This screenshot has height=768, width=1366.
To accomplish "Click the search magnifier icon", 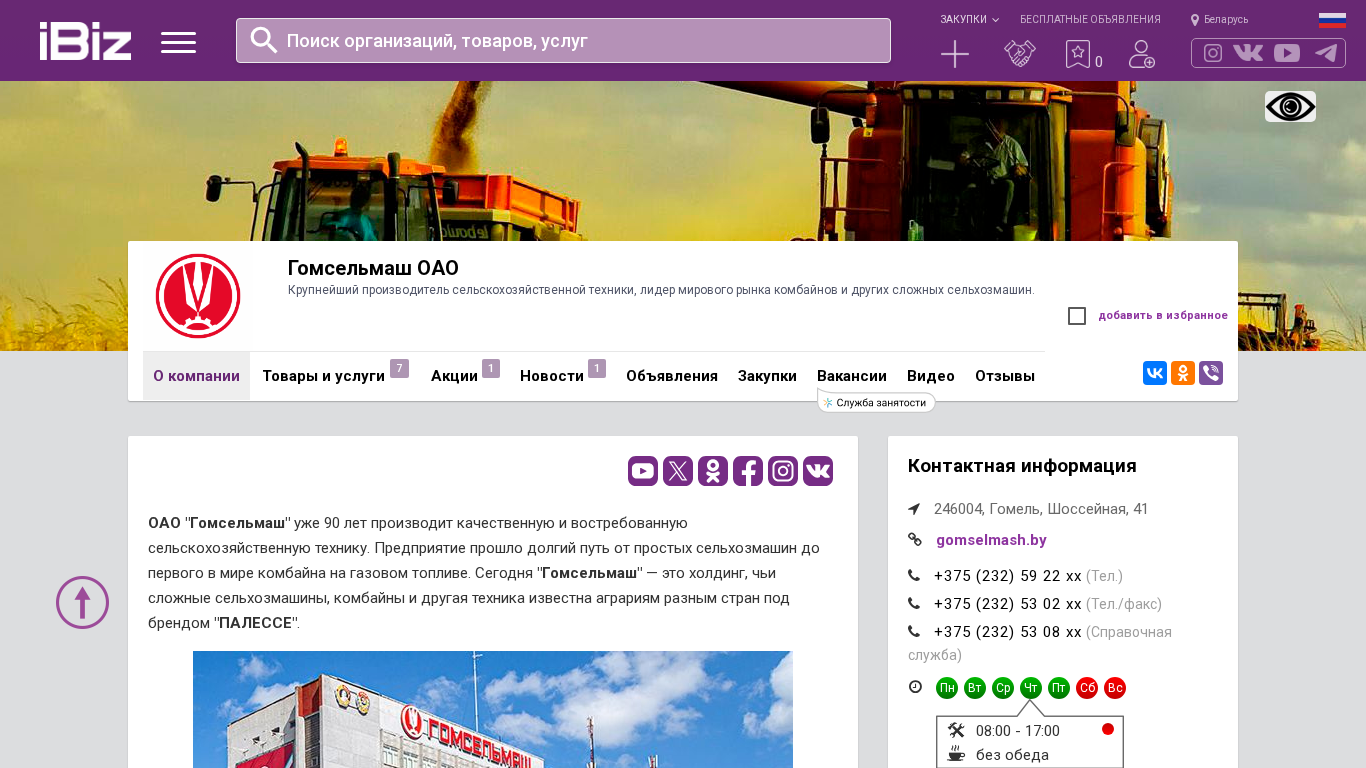I will (x=263, y=40).
